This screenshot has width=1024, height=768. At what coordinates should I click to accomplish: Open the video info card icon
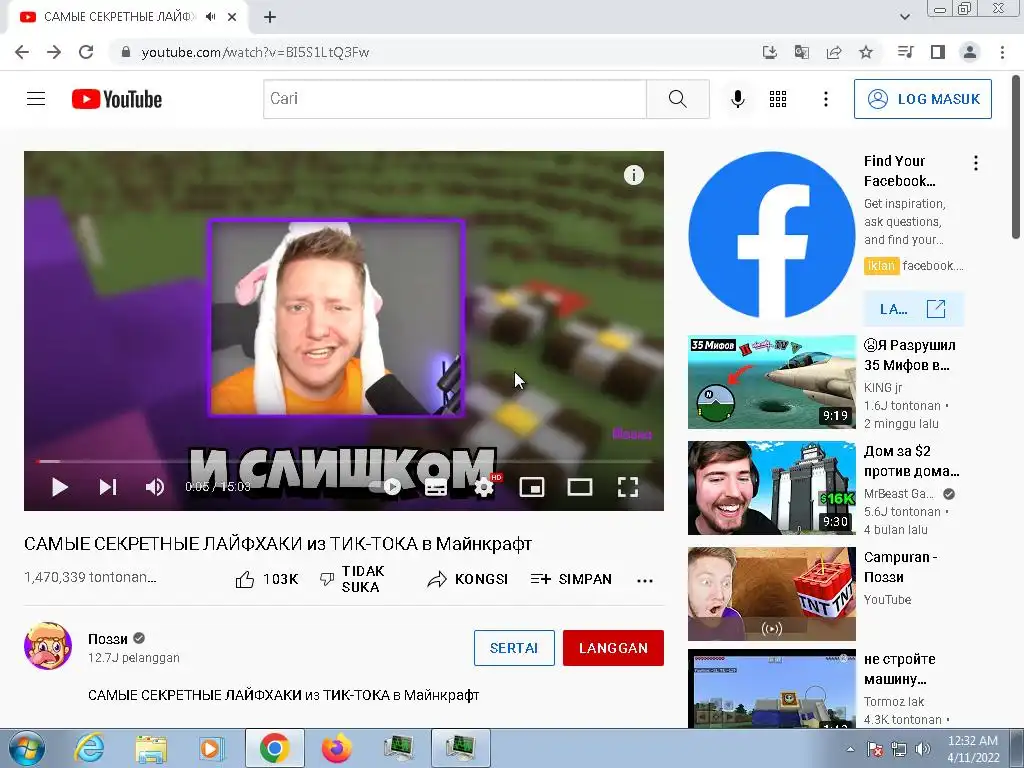(633, 175)
